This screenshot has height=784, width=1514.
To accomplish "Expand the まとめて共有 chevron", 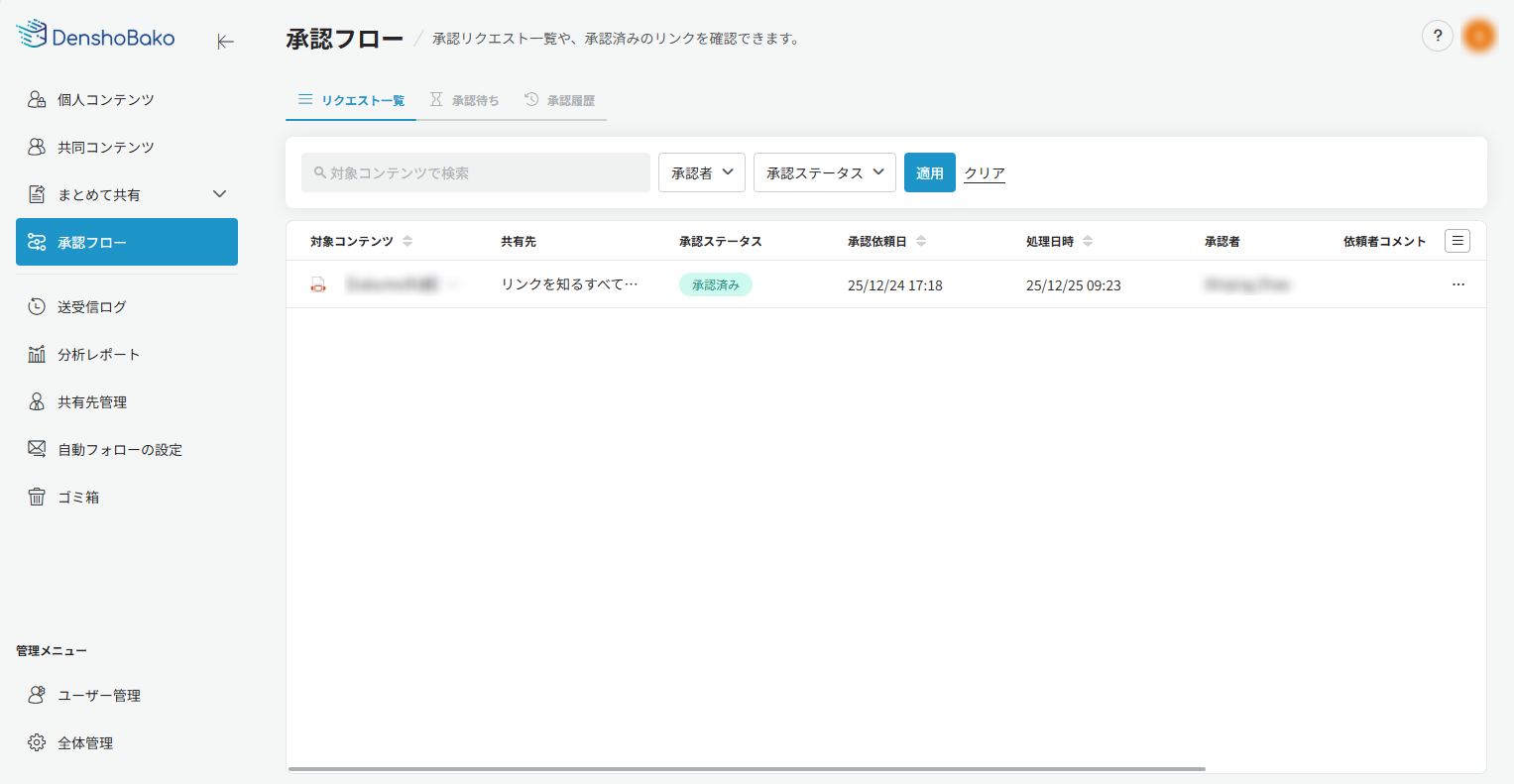I will coord(220,194).
